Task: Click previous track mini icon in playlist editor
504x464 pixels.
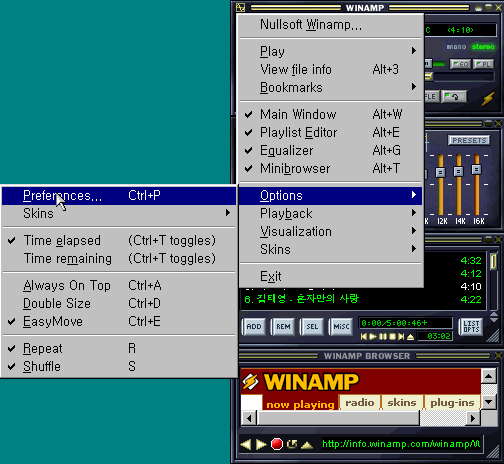Action: pyautogui.click(x=364, y=337)
